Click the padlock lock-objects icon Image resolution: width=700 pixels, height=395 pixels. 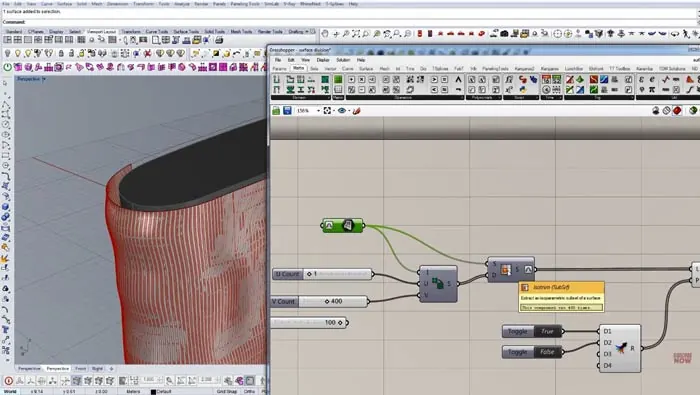pos(61,54)
